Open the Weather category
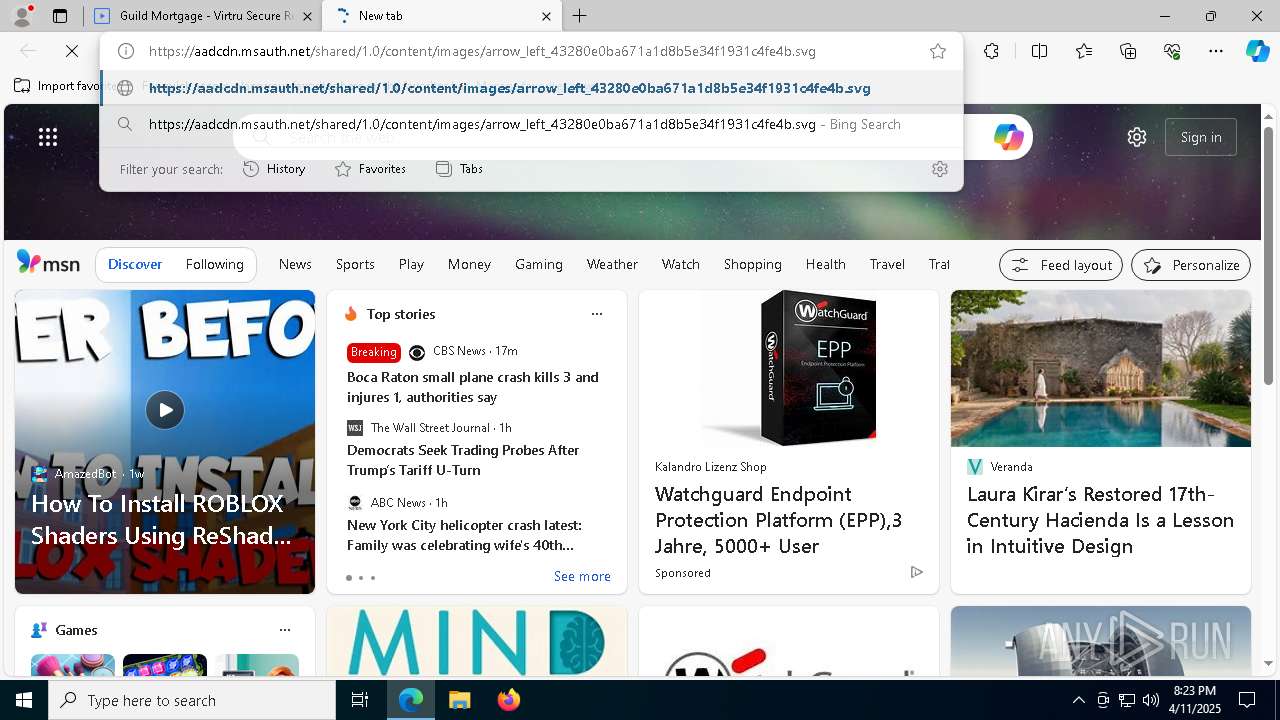Viewport: 1280px width, 720px height. [612, 264]
